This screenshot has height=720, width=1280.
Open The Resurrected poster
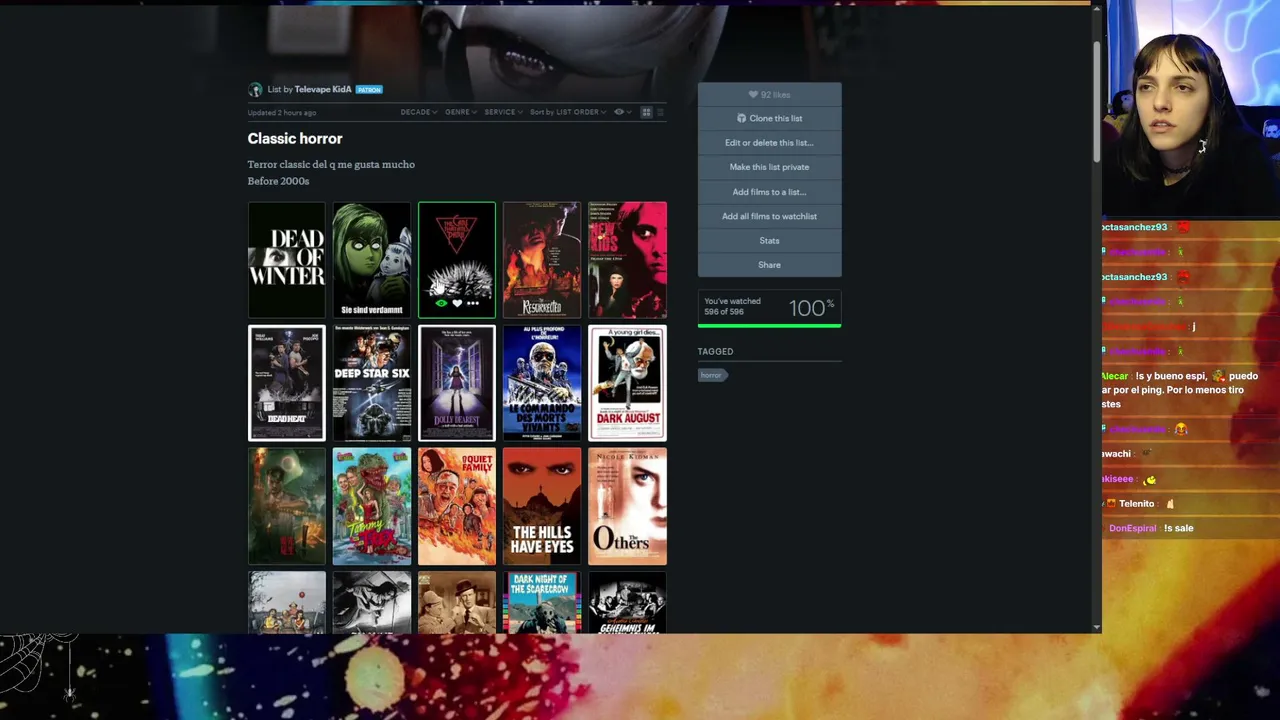pyautogui.click(x=542, y=260)
